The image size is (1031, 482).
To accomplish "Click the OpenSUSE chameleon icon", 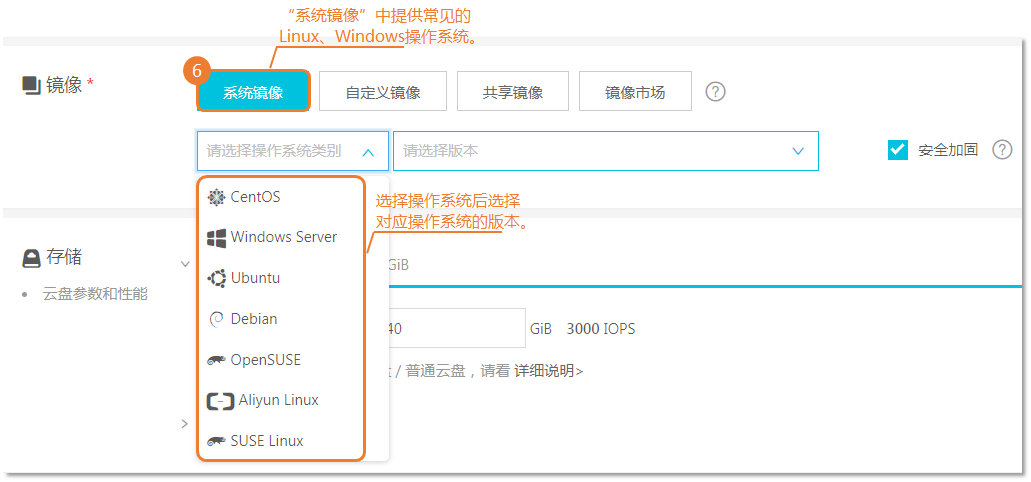I will [x=216, y=360].
